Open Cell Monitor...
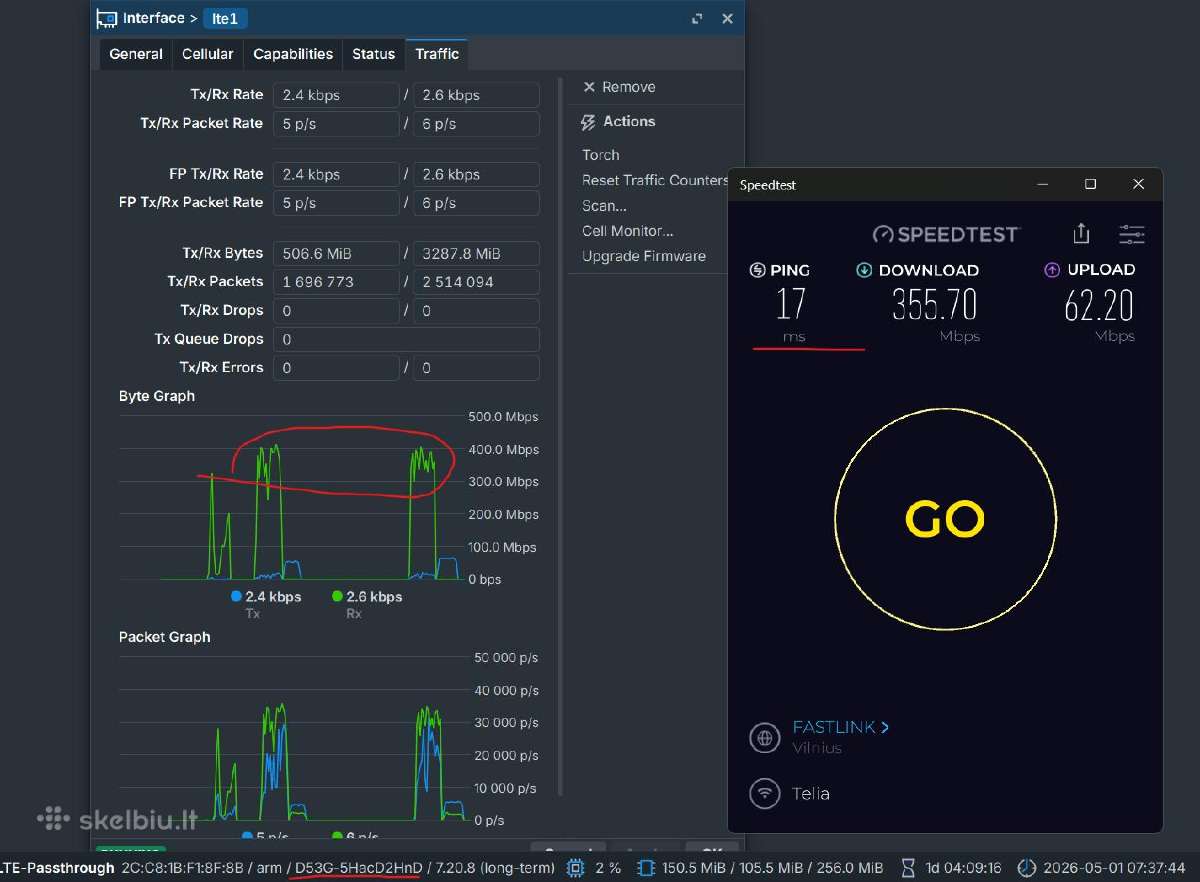 pyautogui.click(x=628, y=231)
